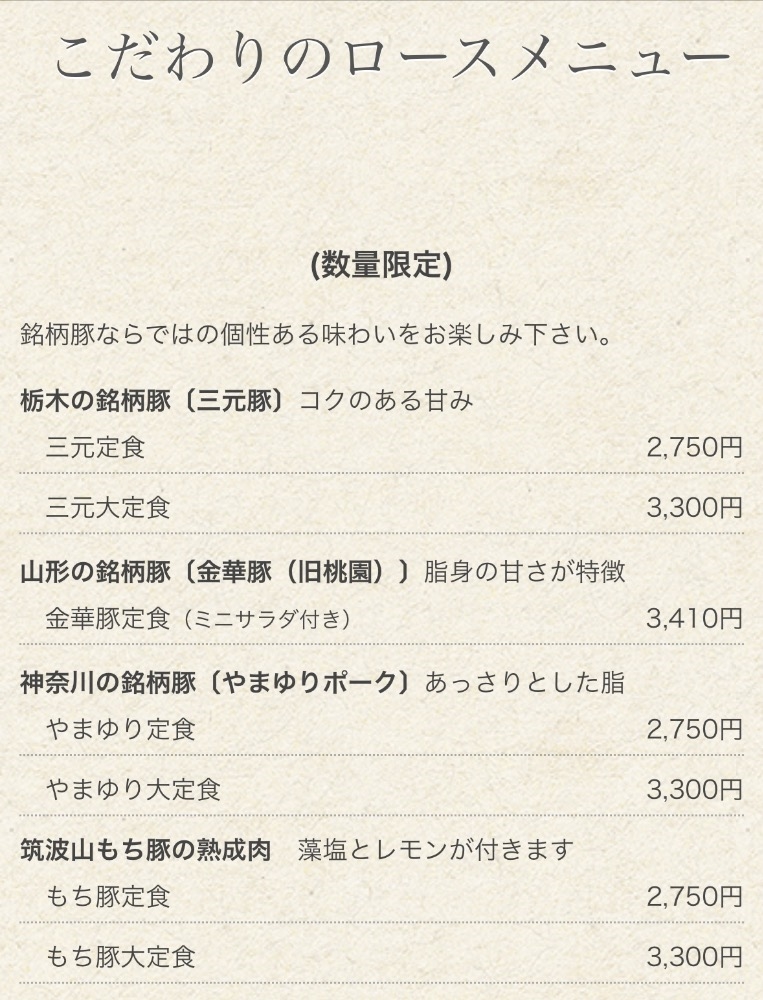Click the 2,750円 price for やまゆり定食
This screenshot has width=763, height=1000.
694,729
